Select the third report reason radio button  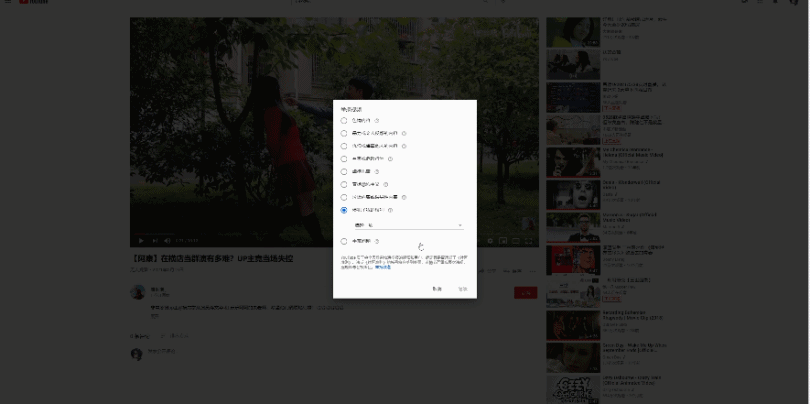344,146
